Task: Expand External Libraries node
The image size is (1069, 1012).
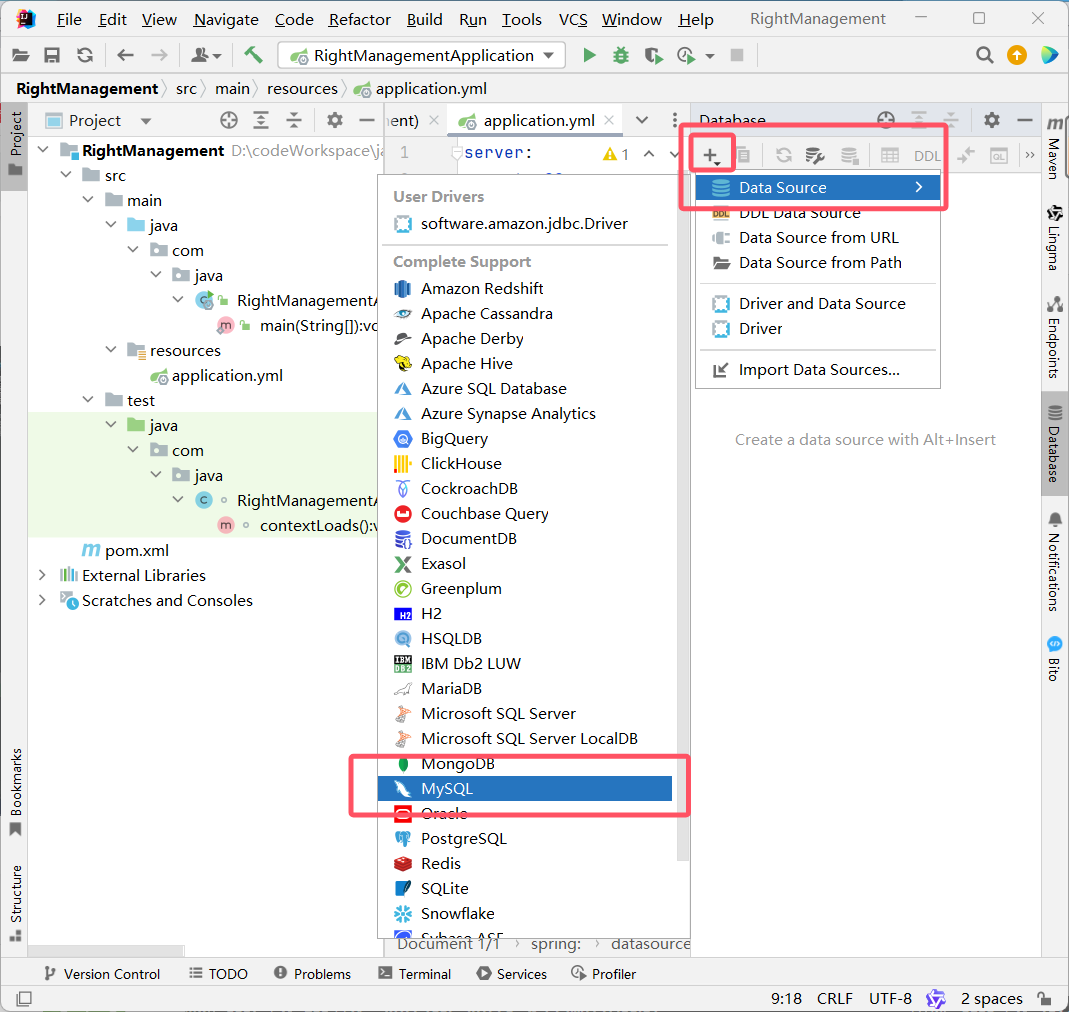Action: click(x=42, y=575)
